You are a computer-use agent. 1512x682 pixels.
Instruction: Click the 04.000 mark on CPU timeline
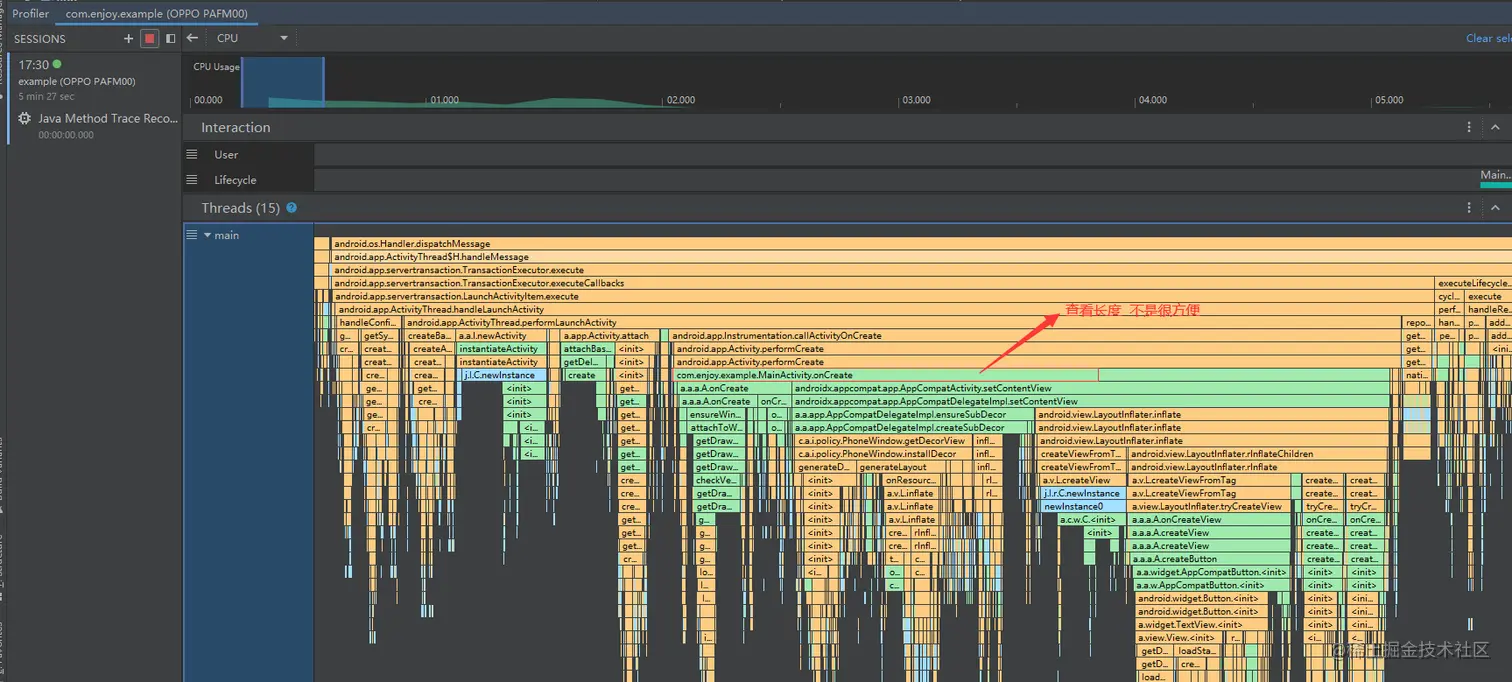1152,100
